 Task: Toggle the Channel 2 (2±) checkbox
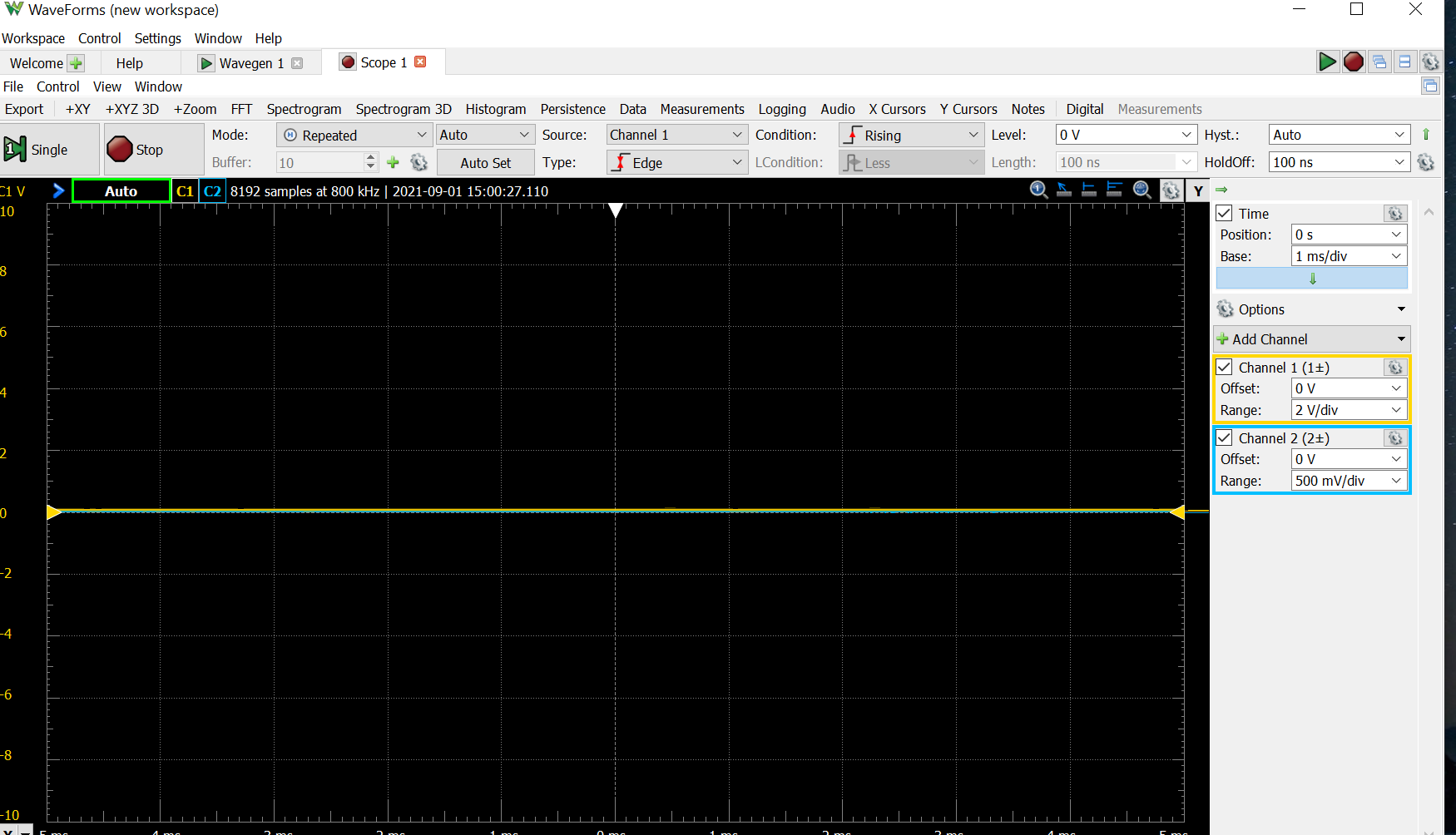tap(1225, 438)
